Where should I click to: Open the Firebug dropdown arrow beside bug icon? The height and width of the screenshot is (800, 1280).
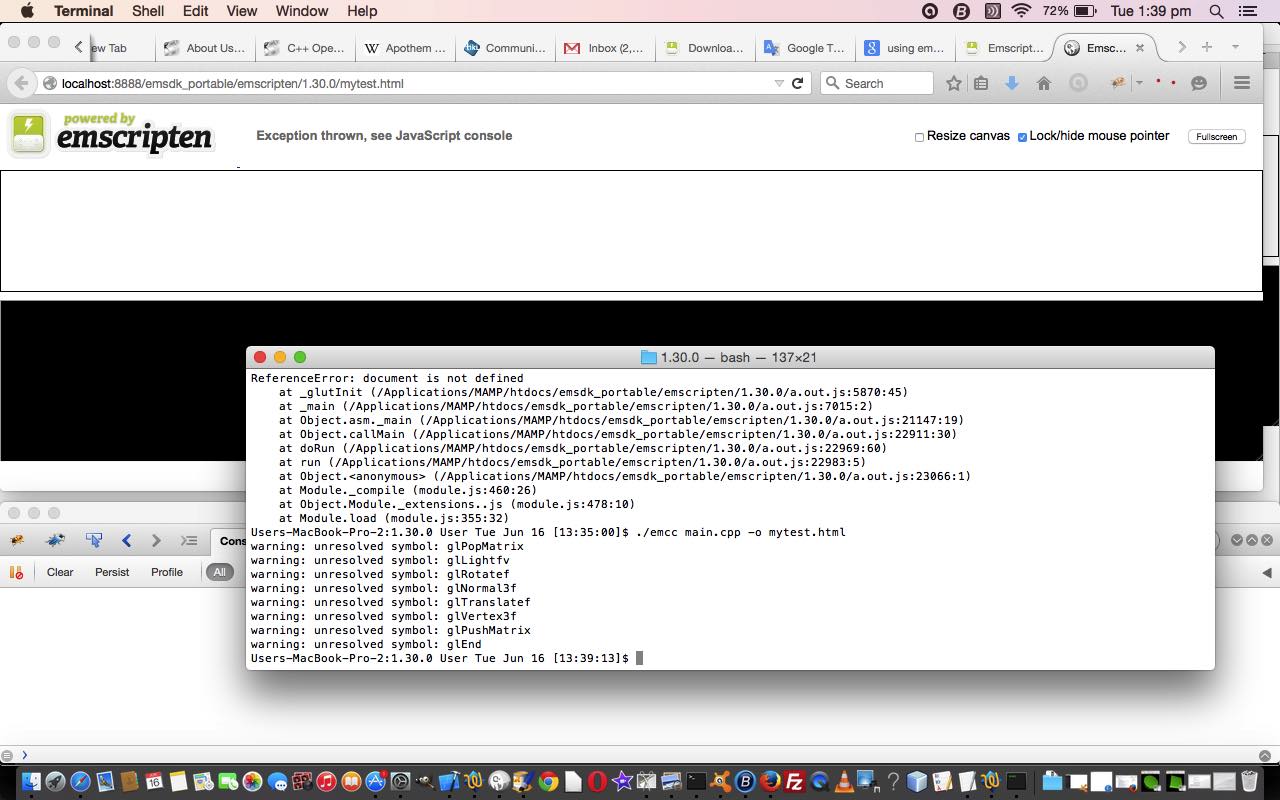coord(1139,83)
